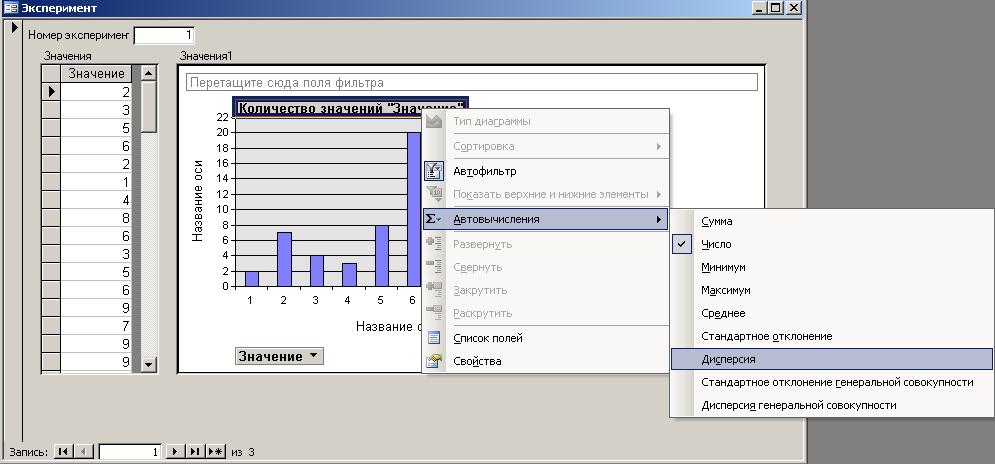Click the chart bar for category 5

[x=382, y=256]
